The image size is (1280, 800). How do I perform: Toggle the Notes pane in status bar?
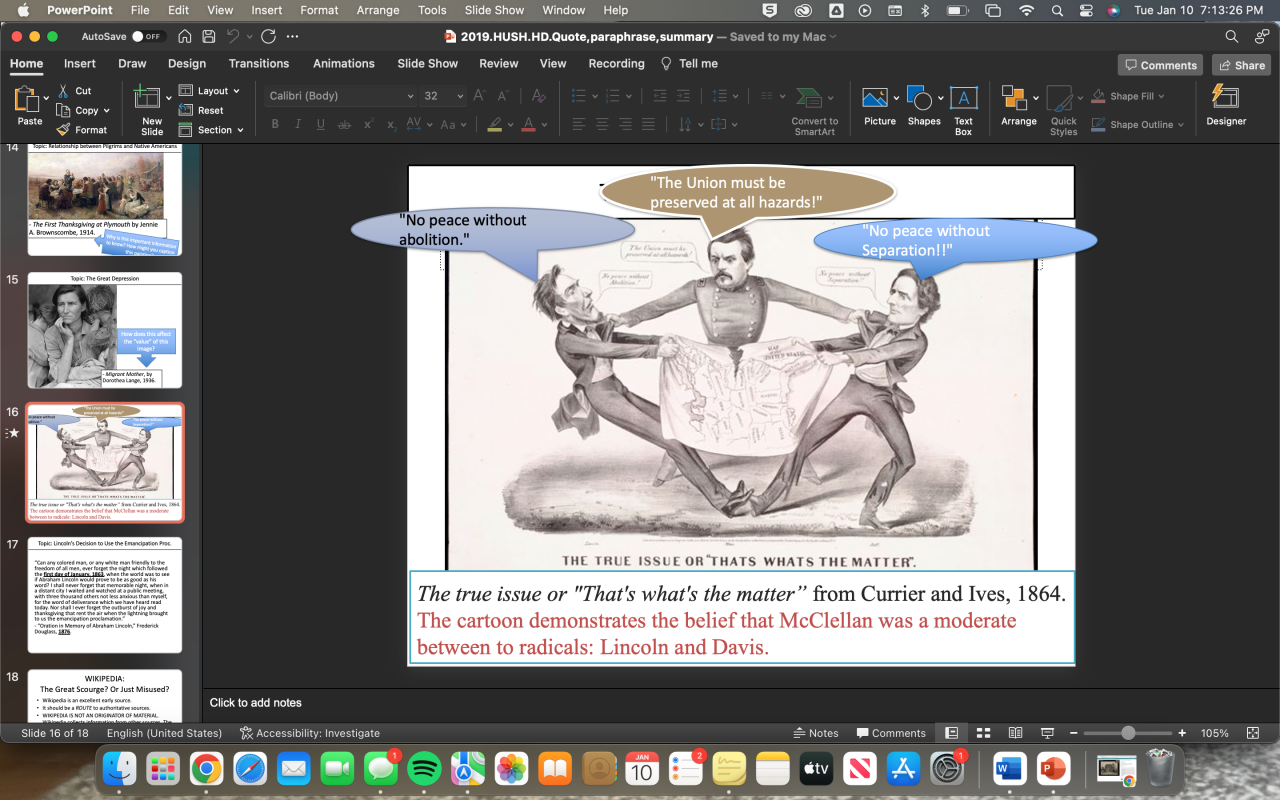[x=815, y=733]
